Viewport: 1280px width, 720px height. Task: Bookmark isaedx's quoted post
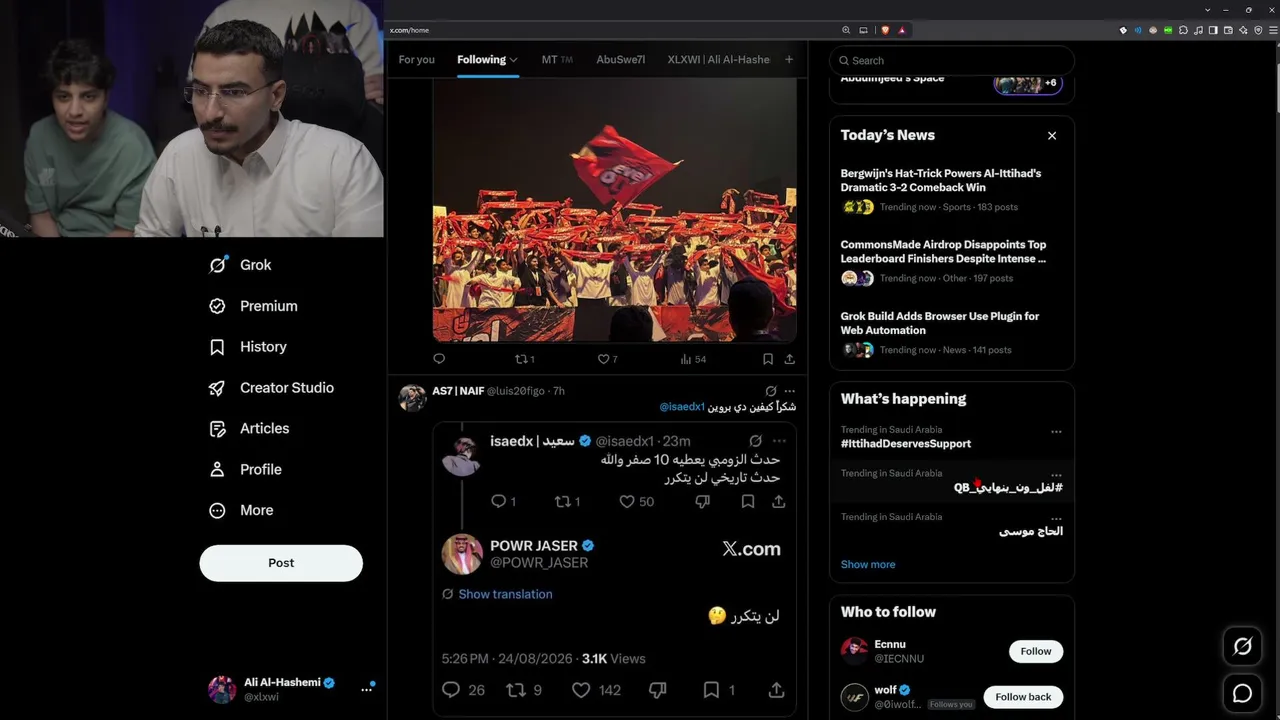point(747,501)
